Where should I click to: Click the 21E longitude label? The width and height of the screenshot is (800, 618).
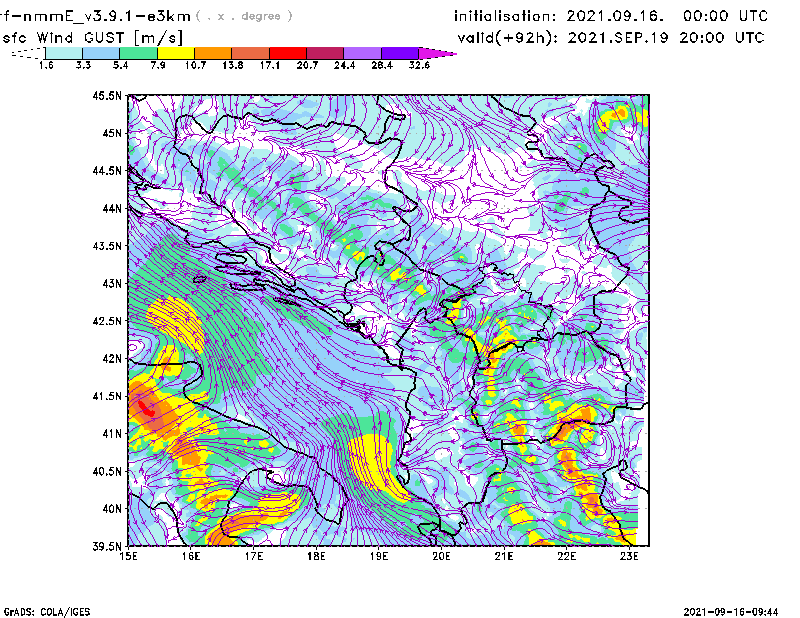point(504,556)
